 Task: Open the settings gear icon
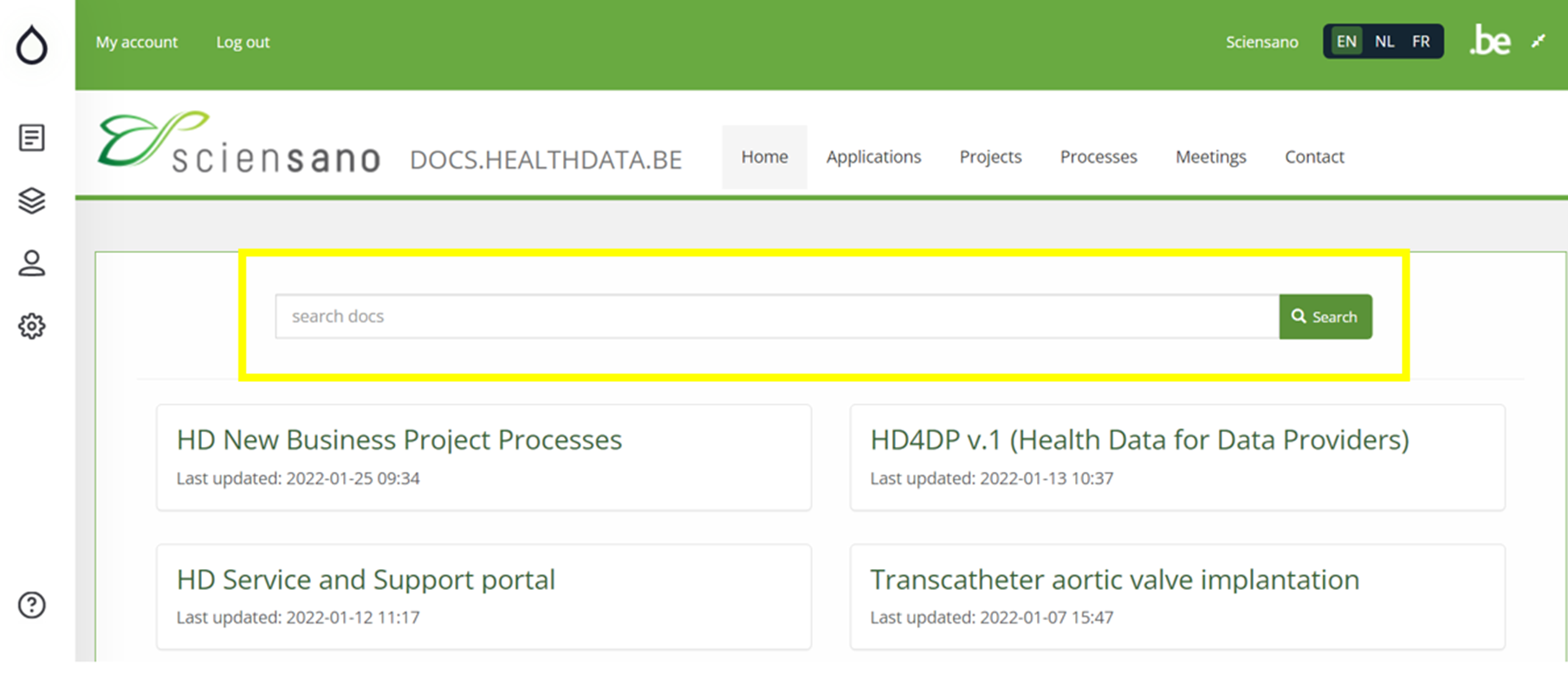pyautogui.click(x=32, y=327)
